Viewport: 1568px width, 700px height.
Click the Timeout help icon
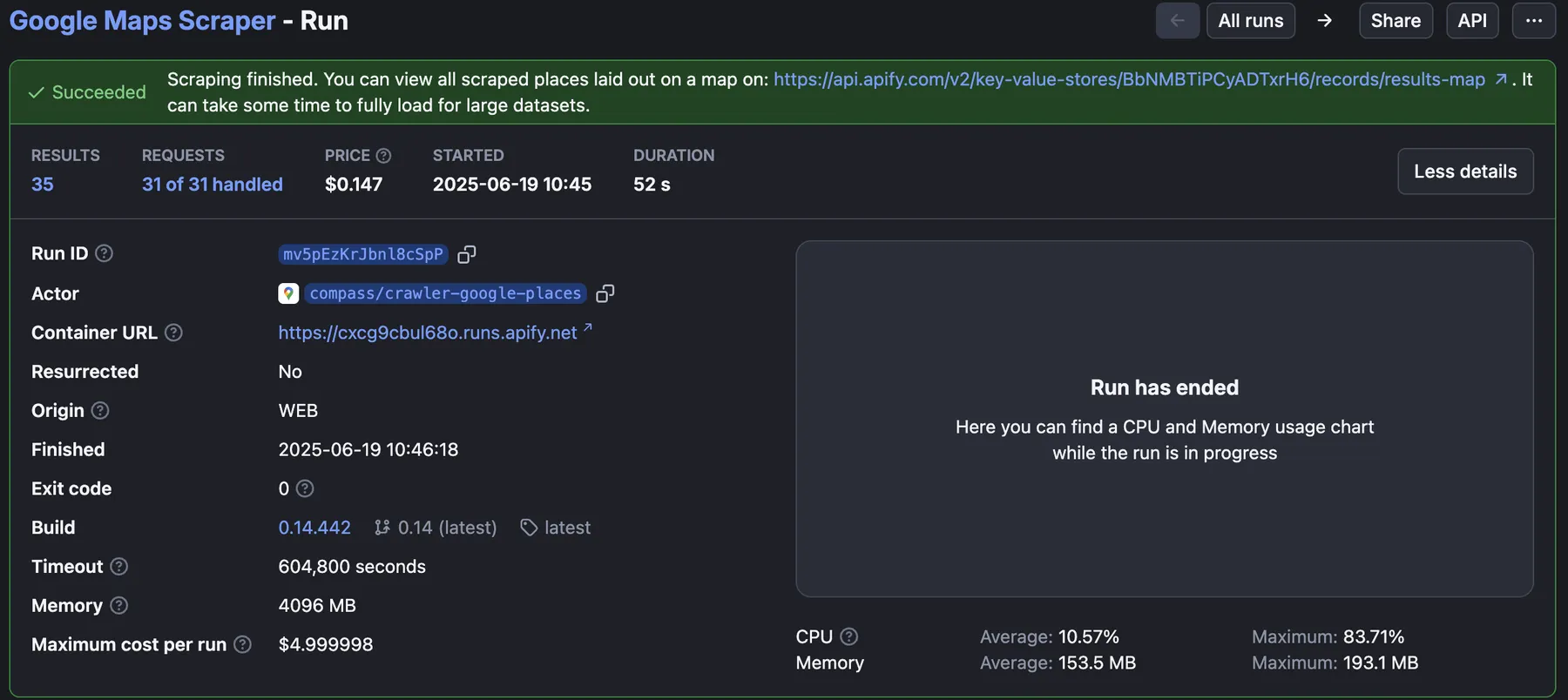(119, 567)
